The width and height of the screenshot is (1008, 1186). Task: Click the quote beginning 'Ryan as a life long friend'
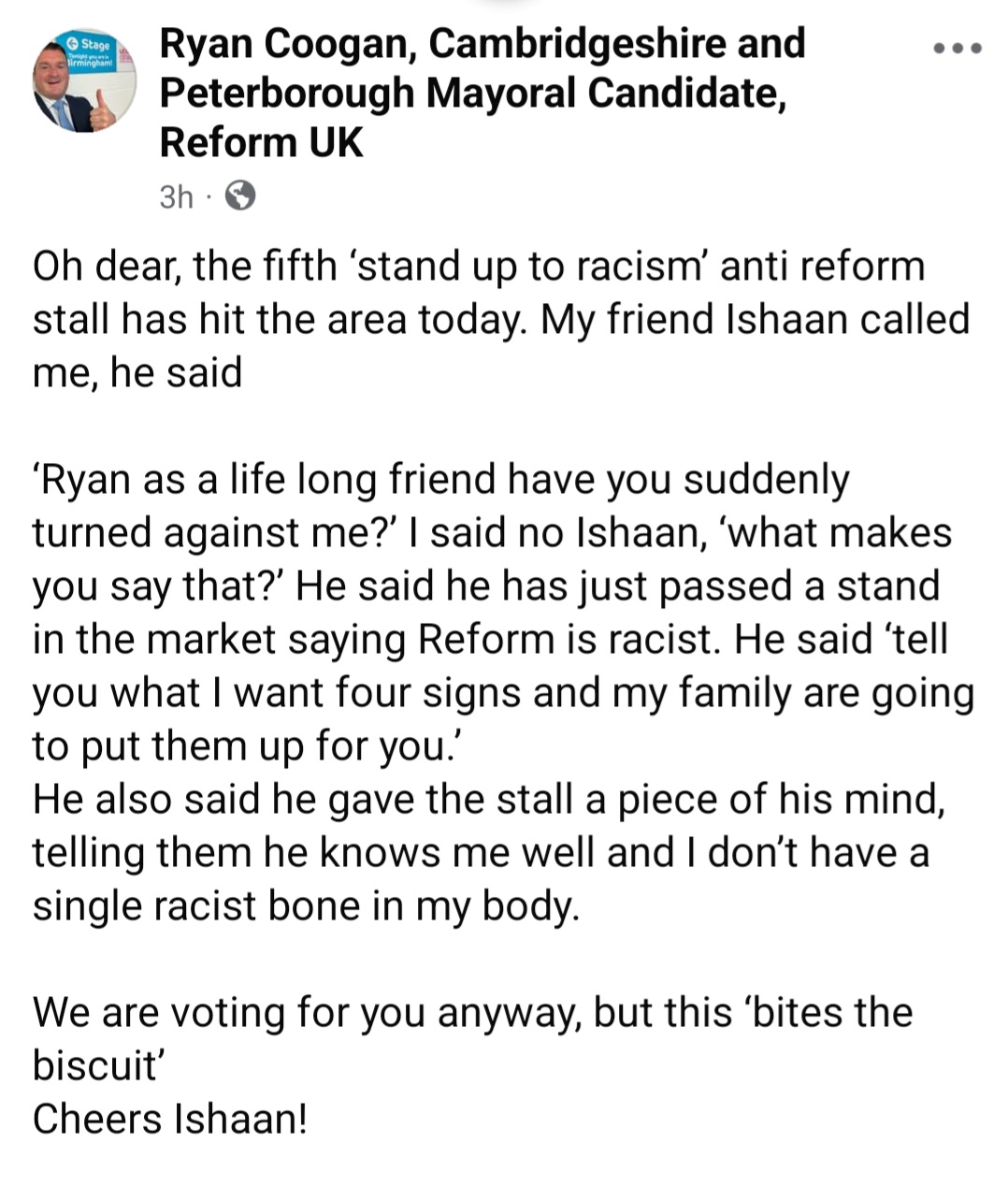coord(439,479)
